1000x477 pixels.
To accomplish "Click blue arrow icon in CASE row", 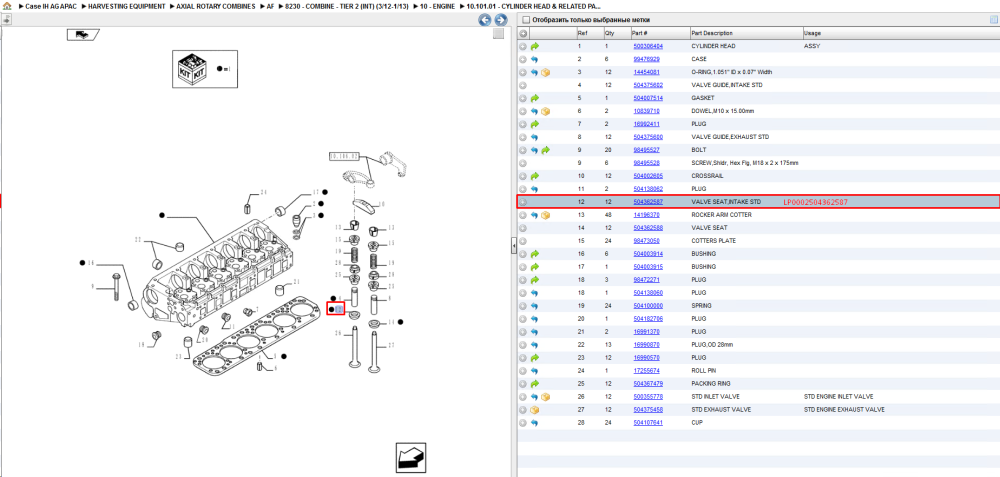I will 535,59.
